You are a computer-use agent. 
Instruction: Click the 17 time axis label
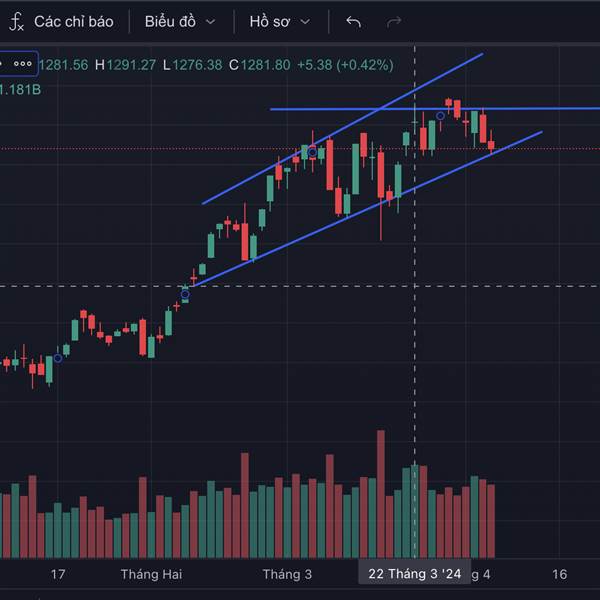pos(58,574)
